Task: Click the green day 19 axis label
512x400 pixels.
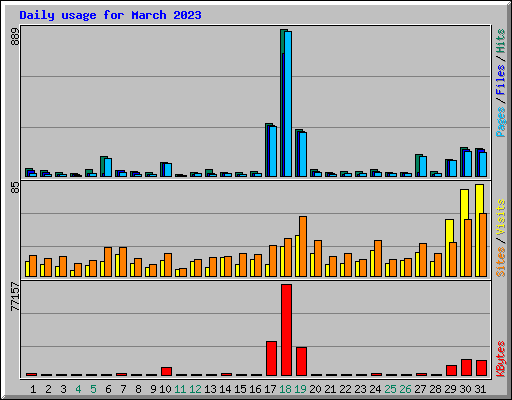Action: click(300, 389)
